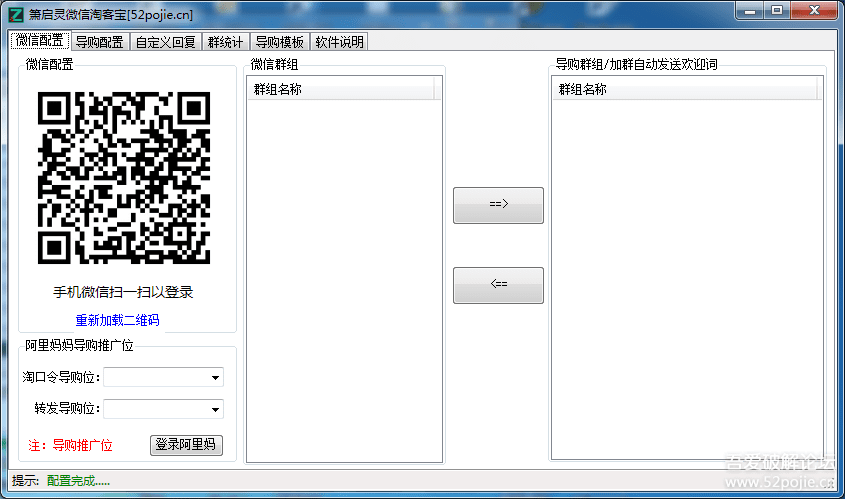Click inside the empty 导购群组 list area
The image size is (845, 499).
687,279
